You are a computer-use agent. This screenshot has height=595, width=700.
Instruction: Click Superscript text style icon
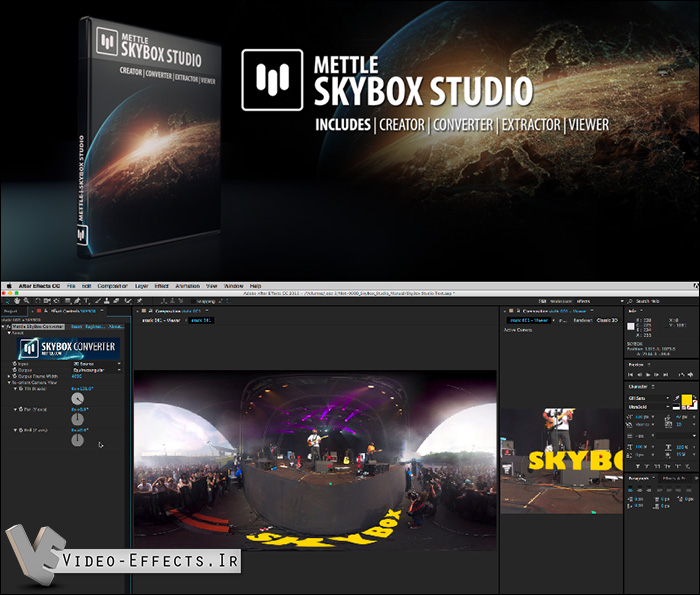[x=678, y=466]
